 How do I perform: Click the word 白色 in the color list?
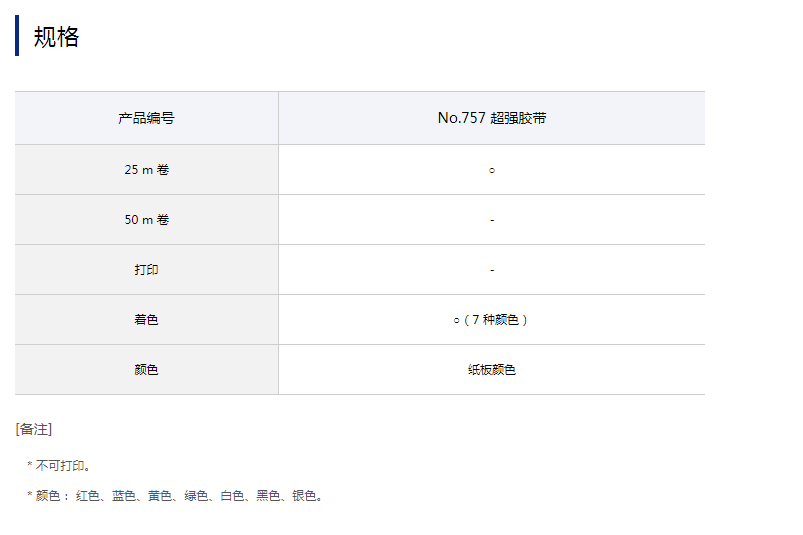pyautogui.click(x=232, y=496)
